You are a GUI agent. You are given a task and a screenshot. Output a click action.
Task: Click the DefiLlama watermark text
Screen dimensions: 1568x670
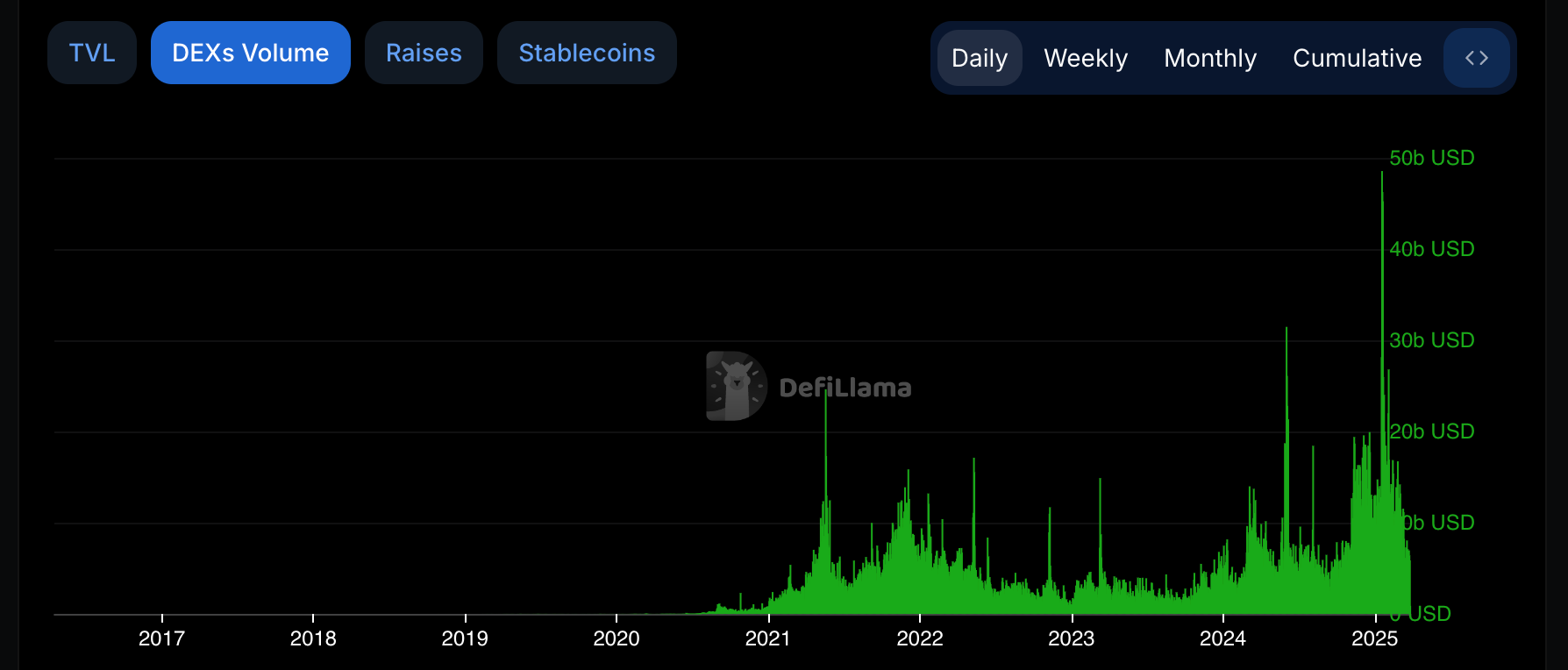845,388
